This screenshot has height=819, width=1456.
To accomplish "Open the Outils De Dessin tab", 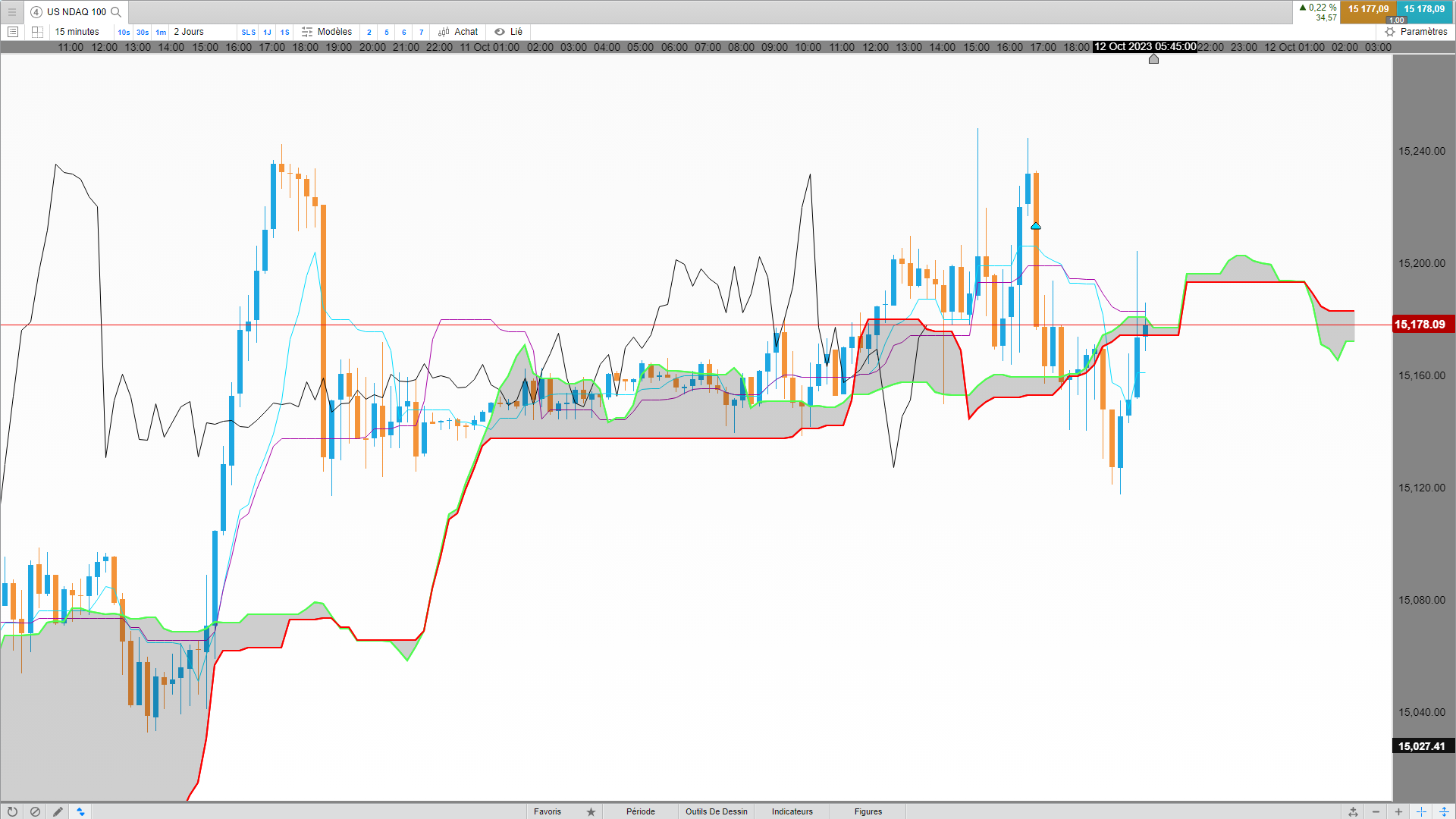I will pyautogui.click(x=716, y=811).
